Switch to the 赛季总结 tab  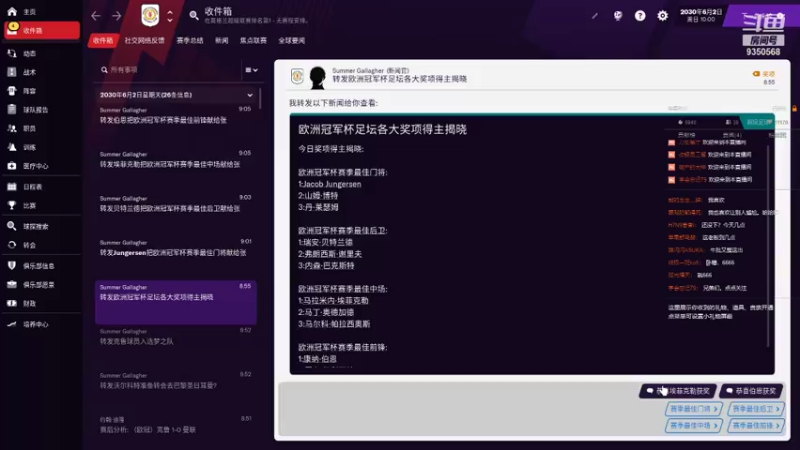pyautogui.click(x=190, y=40)
